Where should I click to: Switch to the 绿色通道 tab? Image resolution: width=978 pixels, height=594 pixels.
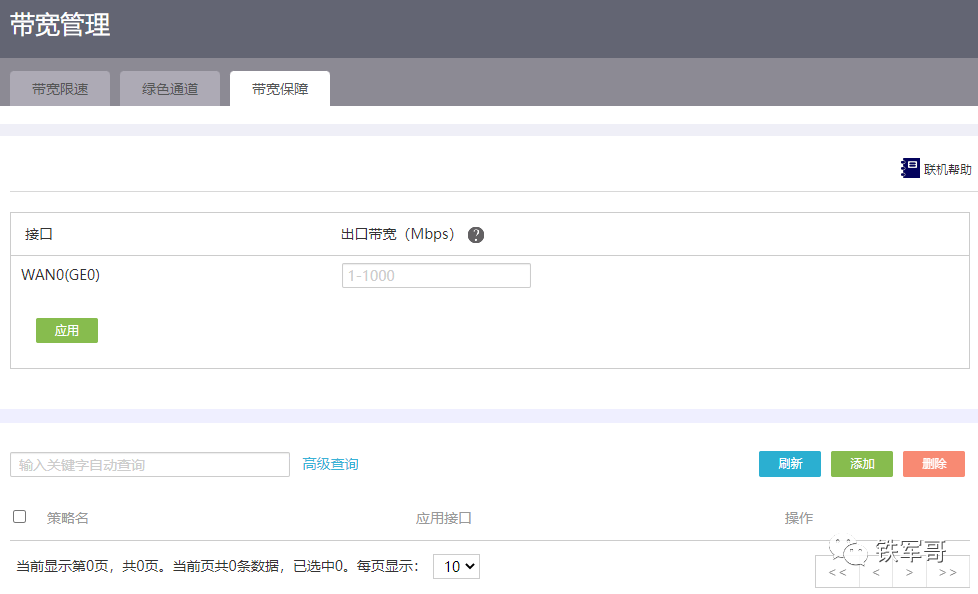(x=170, y=89)
